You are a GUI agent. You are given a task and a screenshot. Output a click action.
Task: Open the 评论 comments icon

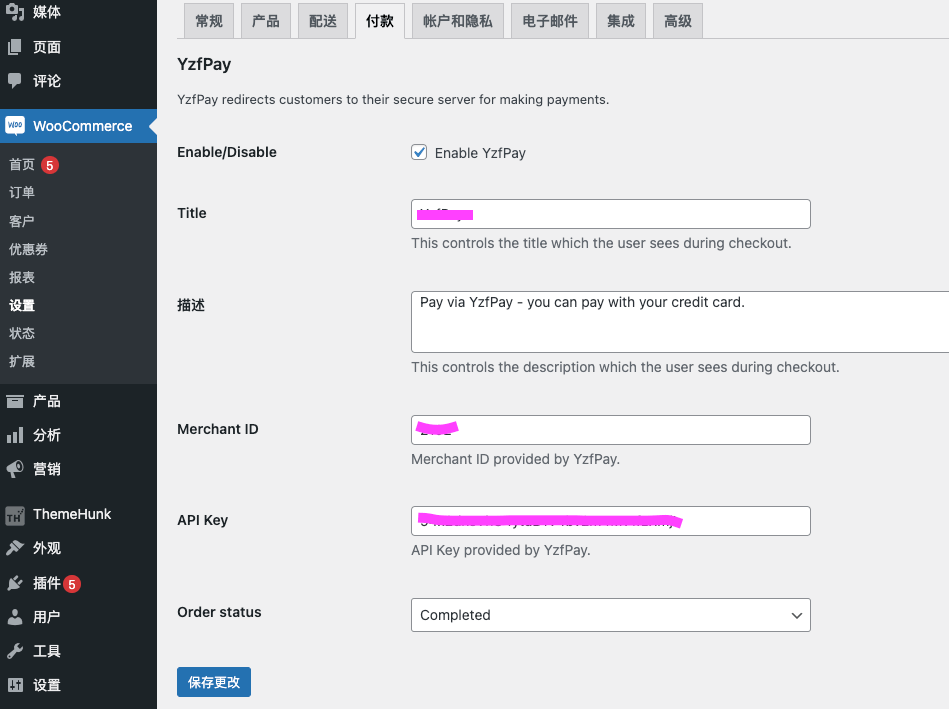15,81
